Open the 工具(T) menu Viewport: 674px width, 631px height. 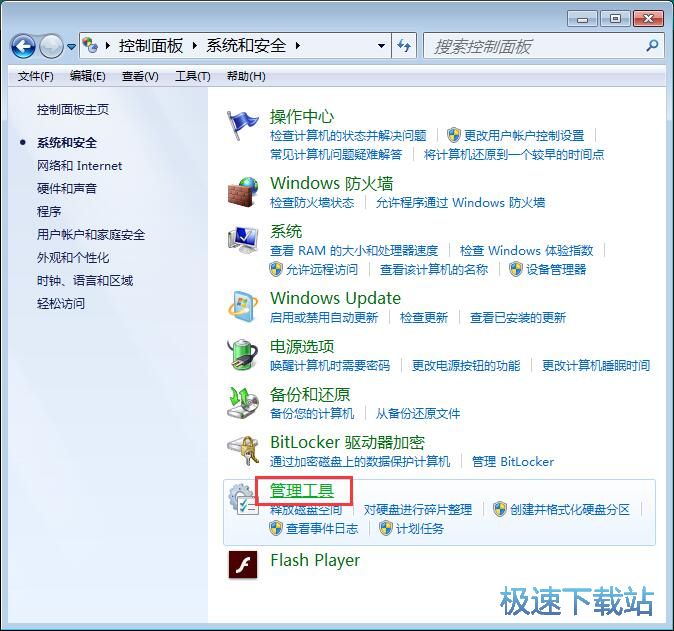193,77
